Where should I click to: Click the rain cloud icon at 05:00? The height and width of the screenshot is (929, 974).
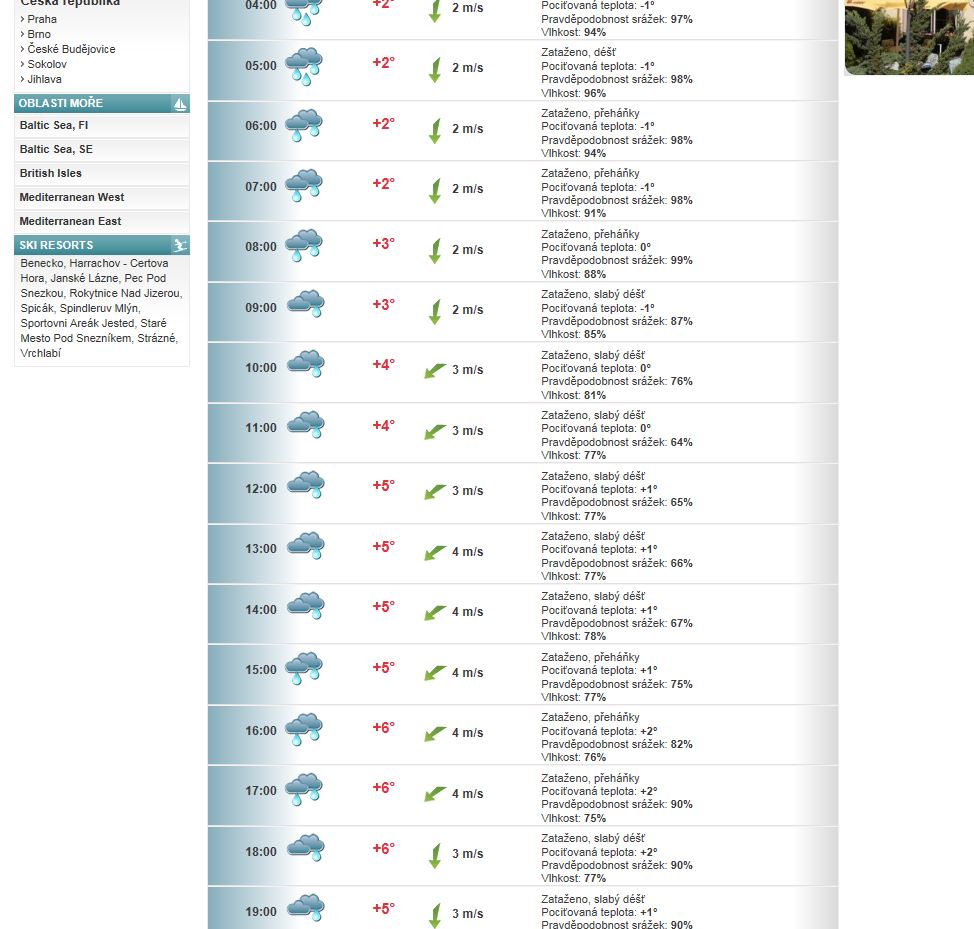[x=304, y=66]
